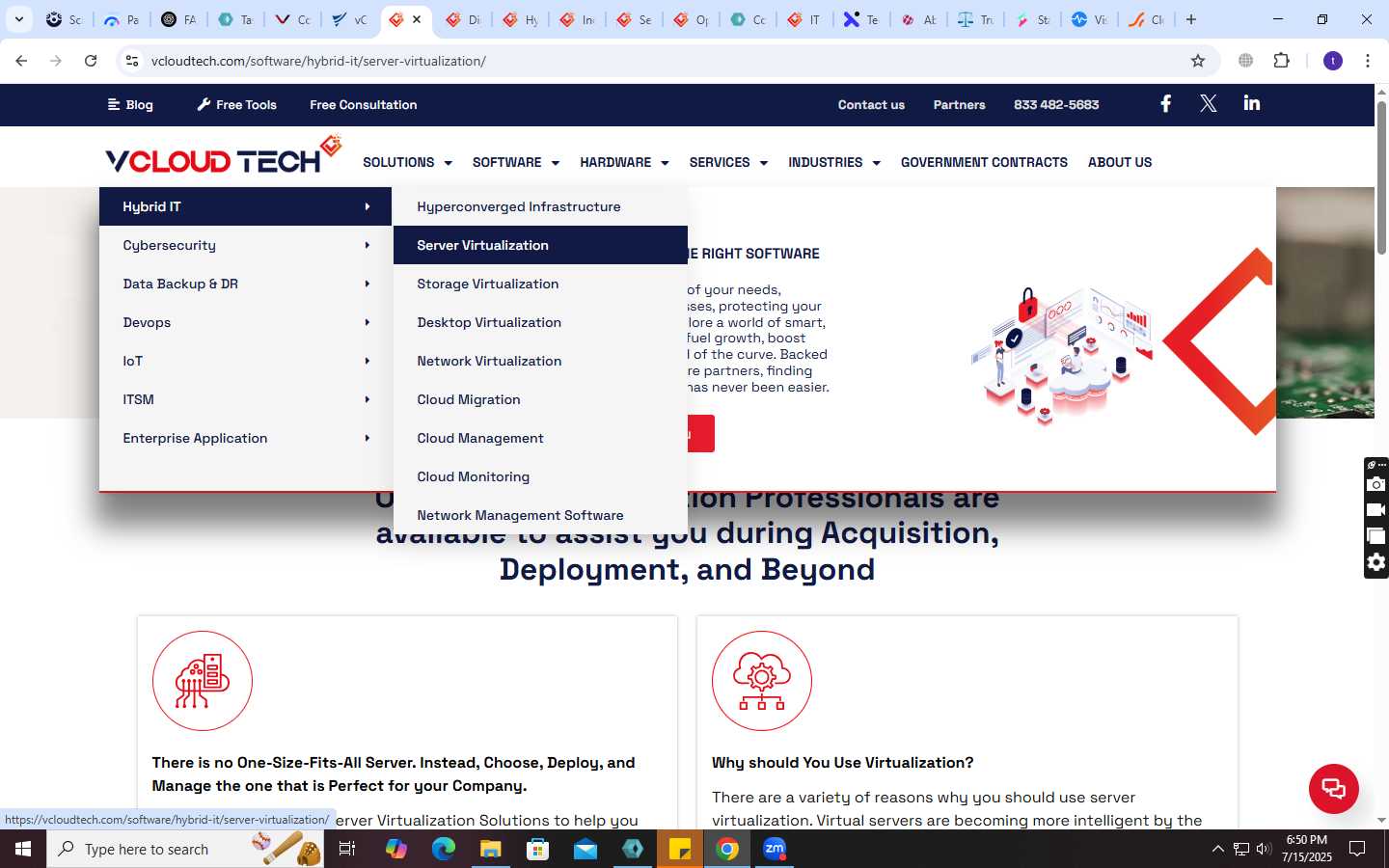The image size is (1389, 868).
Task: Open GOVERNMENT CONTRACTS page
Action: pyautogui.click(x=984, y=162)
